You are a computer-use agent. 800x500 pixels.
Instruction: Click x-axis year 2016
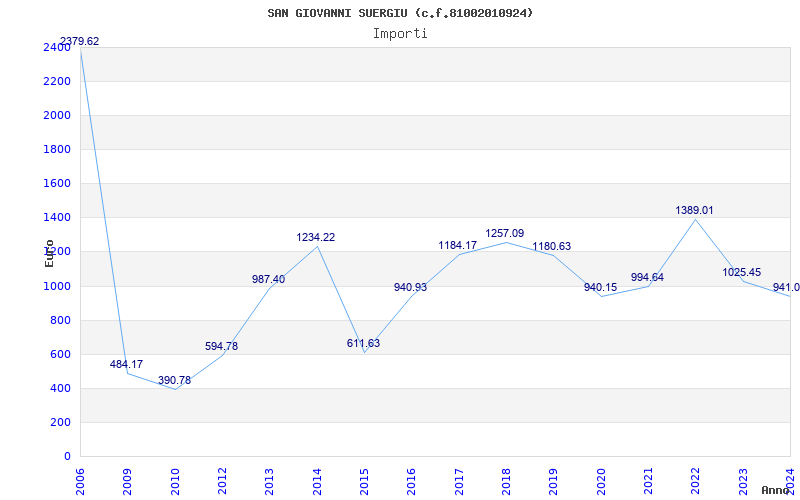(x=411, y=481)
